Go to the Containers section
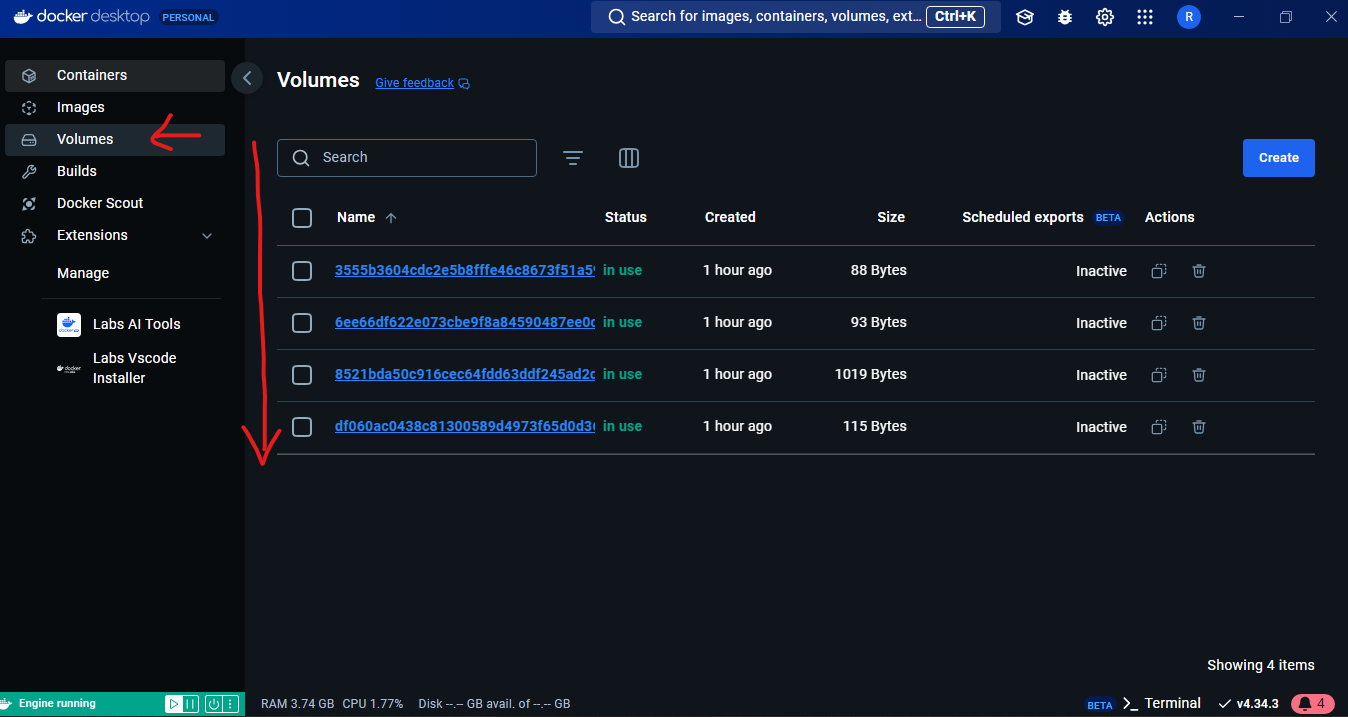The height and width of the screenshot is (717, 1348). [92, 76]
